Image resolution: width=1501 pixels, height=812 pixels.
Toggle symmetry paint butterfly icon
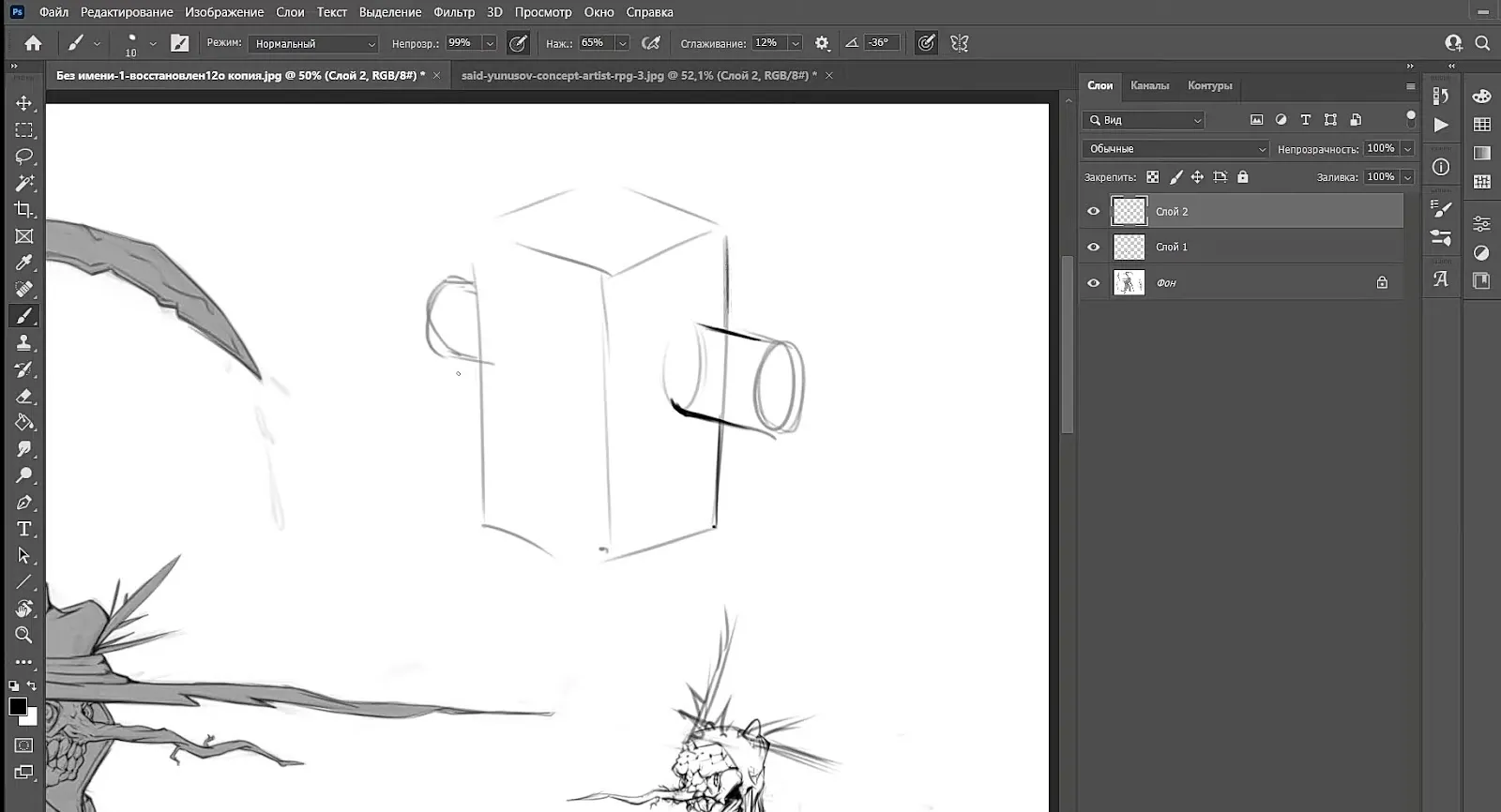click(959, 43)
